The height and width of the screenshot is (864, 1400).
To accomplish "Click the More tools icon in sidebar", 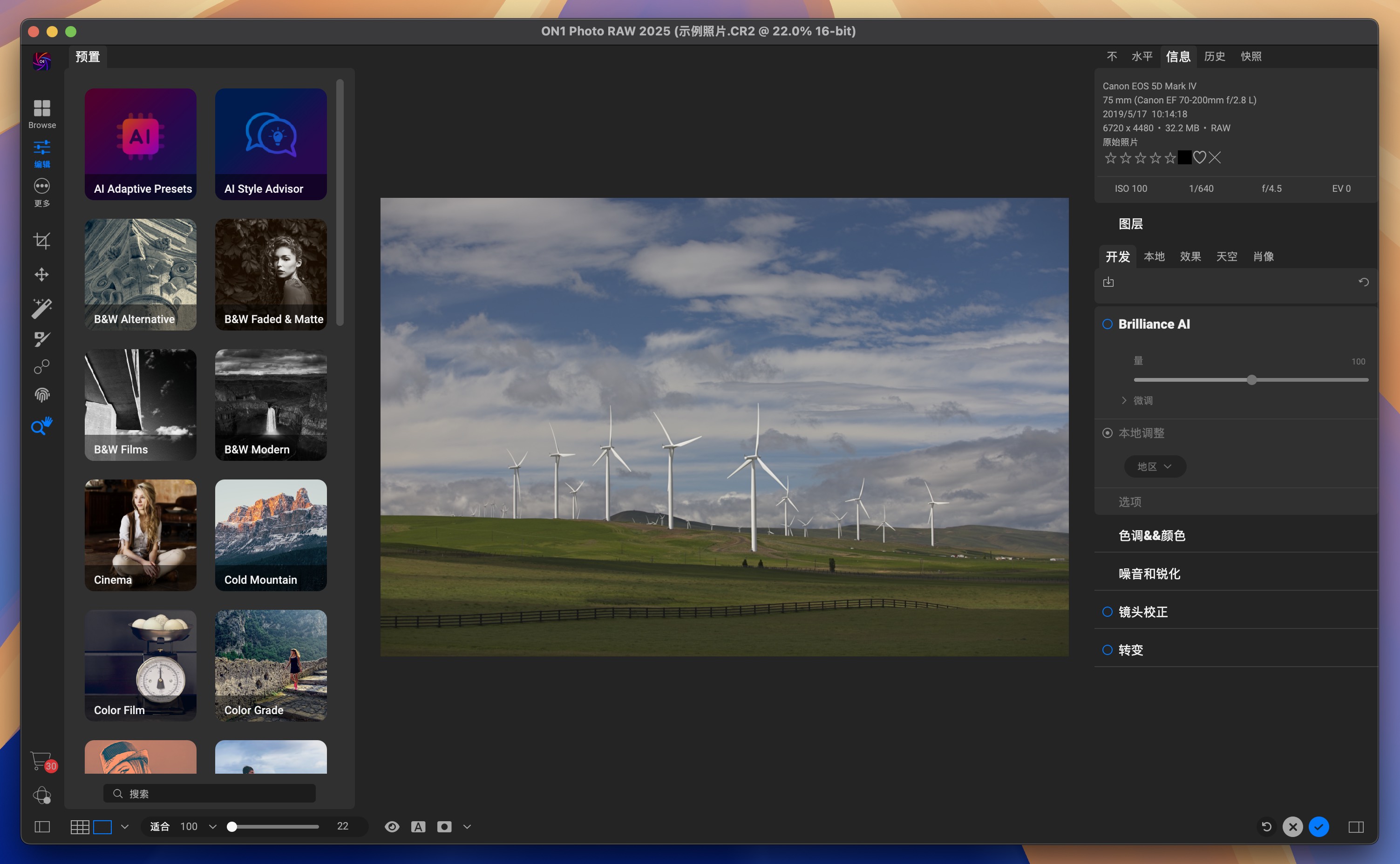I will point(41,190).
